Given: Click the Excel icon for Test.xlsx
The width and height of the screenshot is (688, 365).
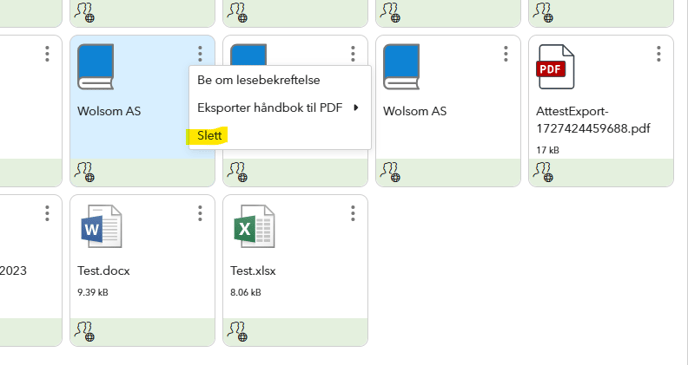Looking at the screenshot, I should 254,226.
